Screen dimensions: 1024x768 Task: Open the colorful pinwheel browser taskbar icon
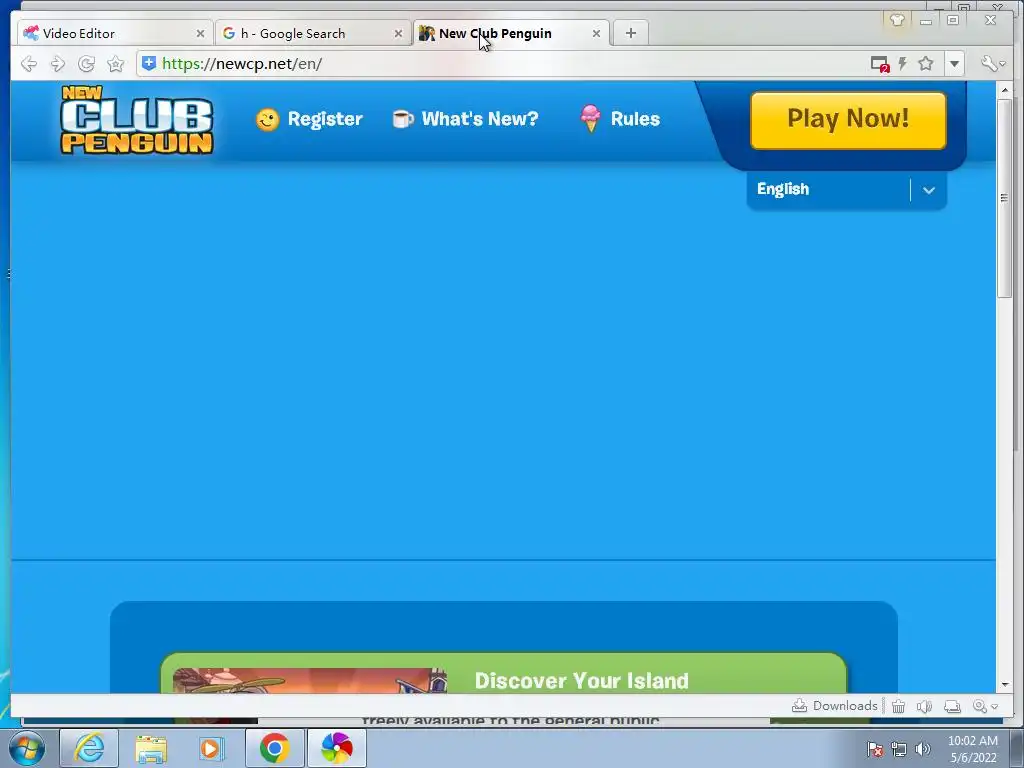coord(336,748)
